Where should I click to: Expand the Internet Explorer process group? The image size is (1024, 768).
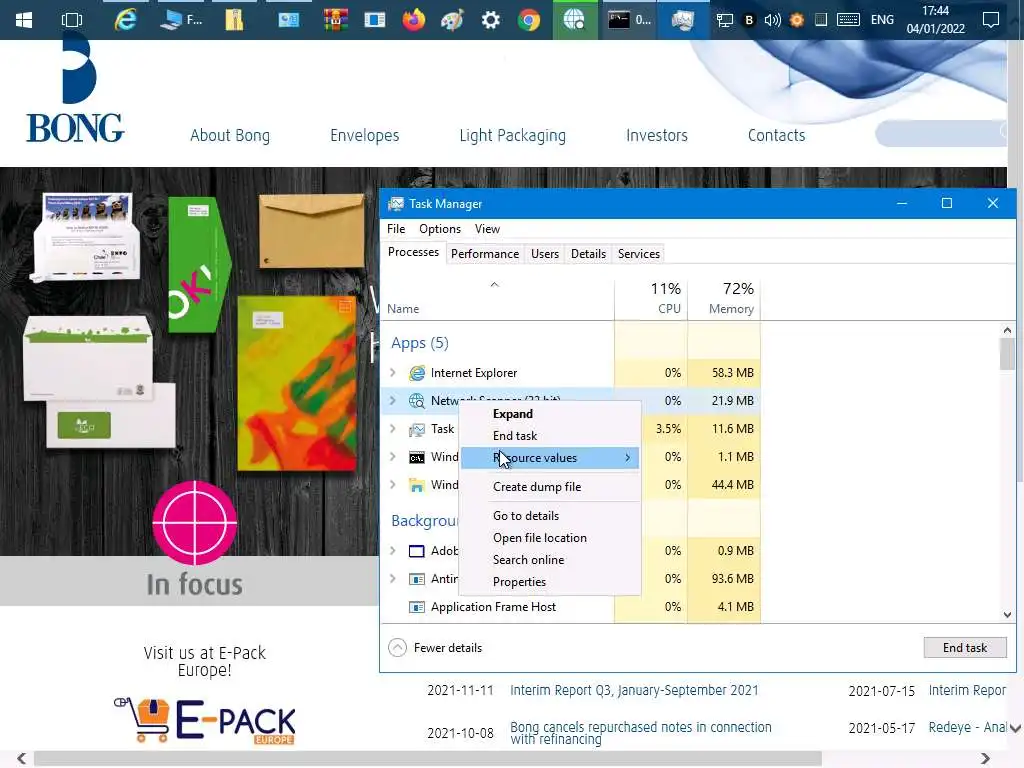[392, 373]
